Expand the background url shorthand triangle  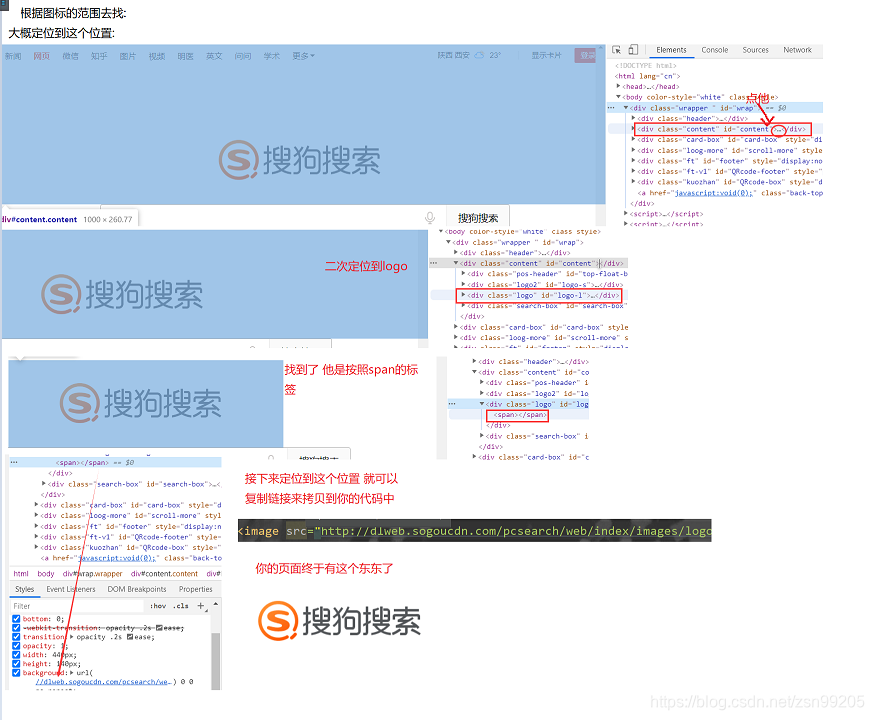[x=72, y=673]
